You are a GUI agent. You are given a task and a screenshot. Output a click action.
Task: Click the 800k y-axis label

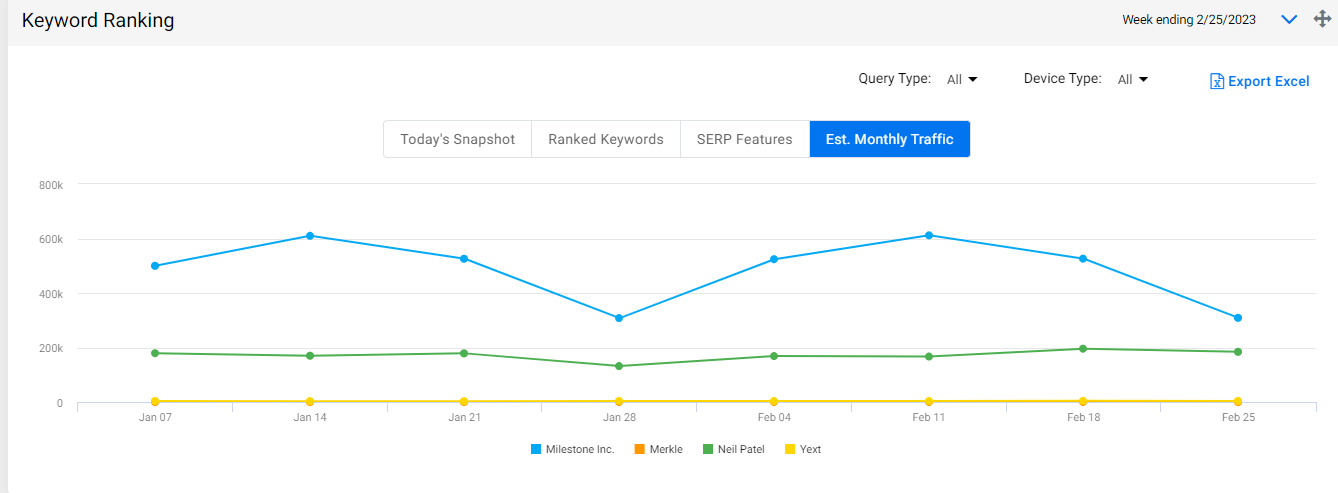coord(51,185)
